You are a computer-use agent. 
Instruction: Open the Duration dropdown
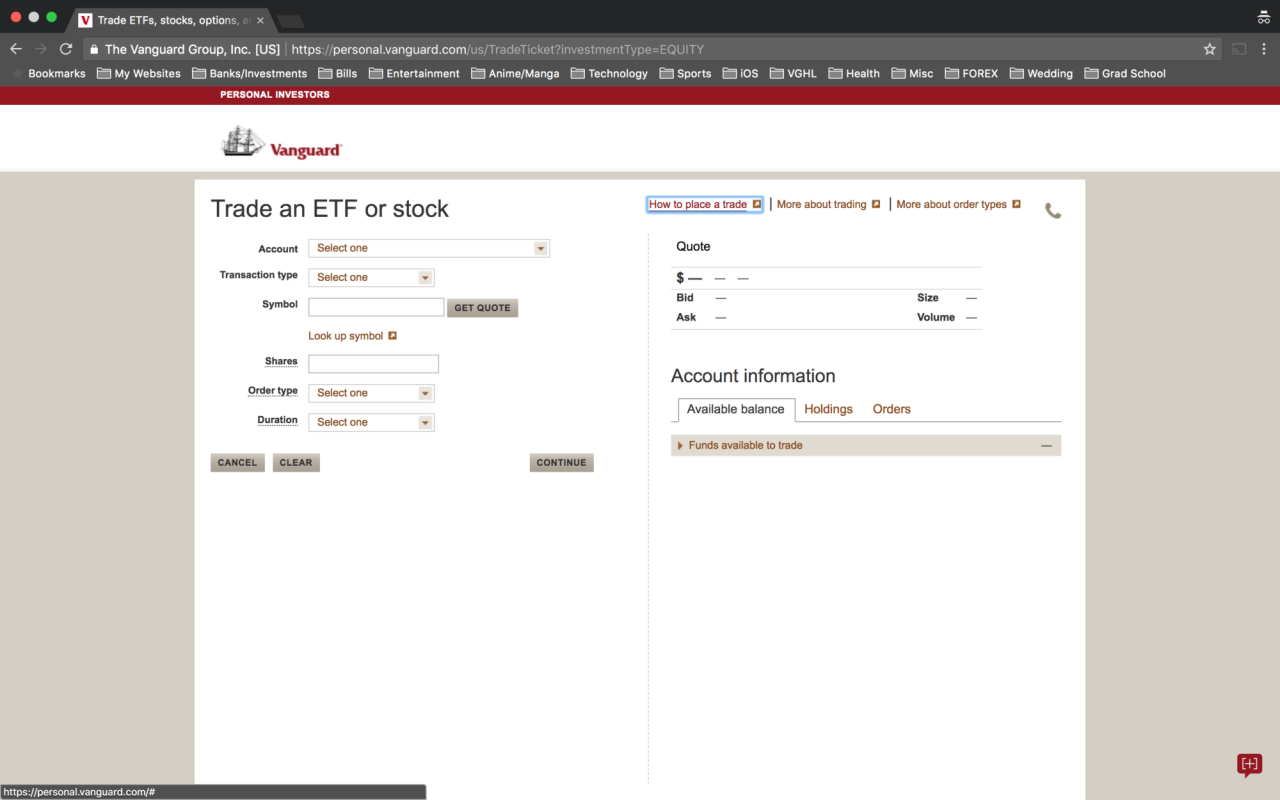pyautogui.click(x=371, y=423)
